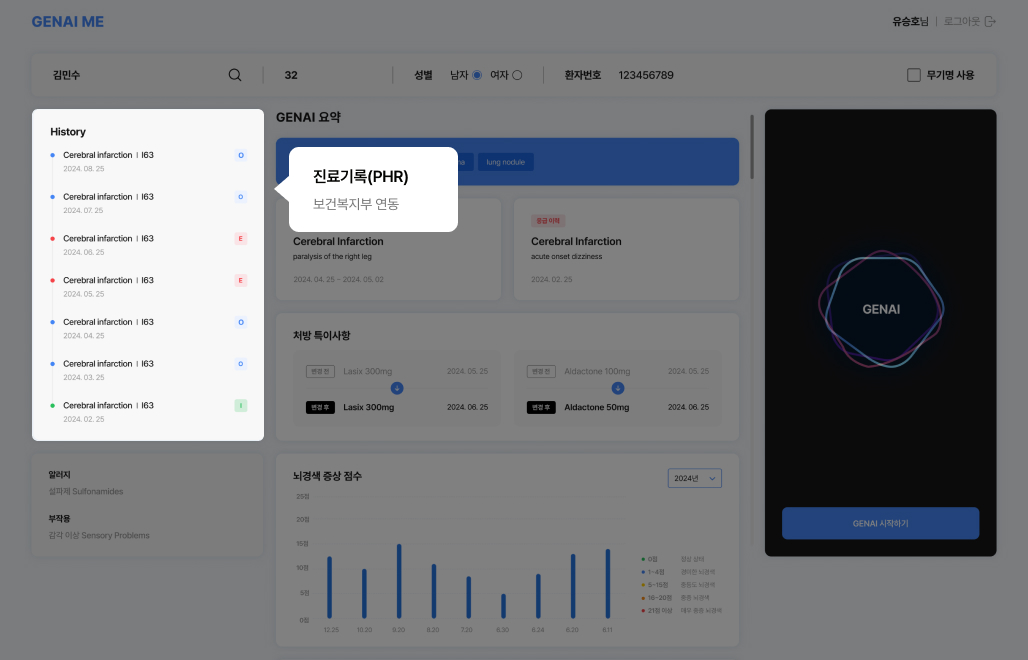Click the GENAI animated orb logo

coord(880,309)
